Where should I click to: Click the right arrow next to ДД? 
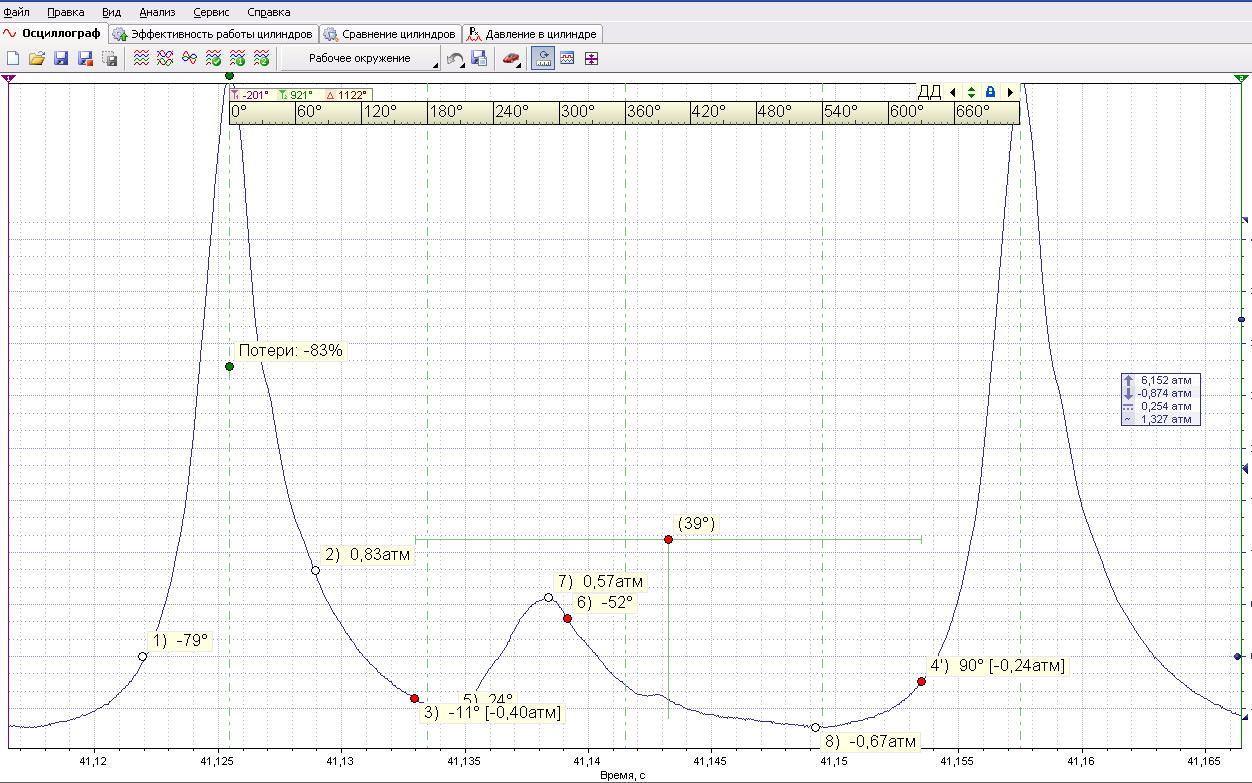(1010, 92)
